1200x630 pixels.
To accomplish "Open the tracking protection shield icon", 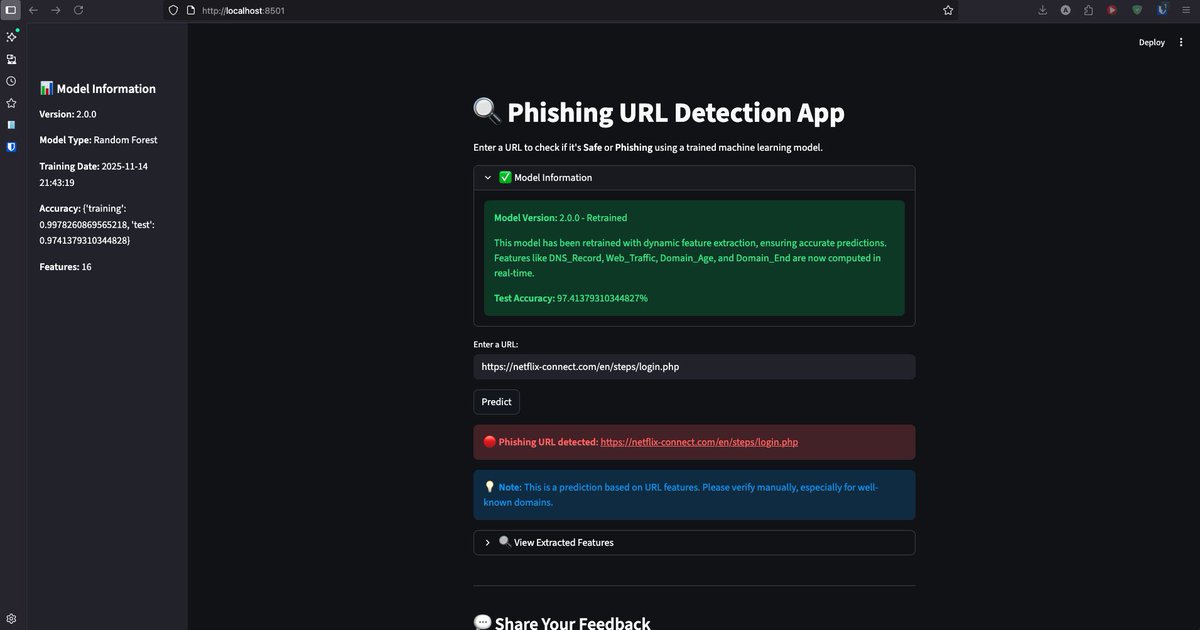I will [x=174, y=9].
